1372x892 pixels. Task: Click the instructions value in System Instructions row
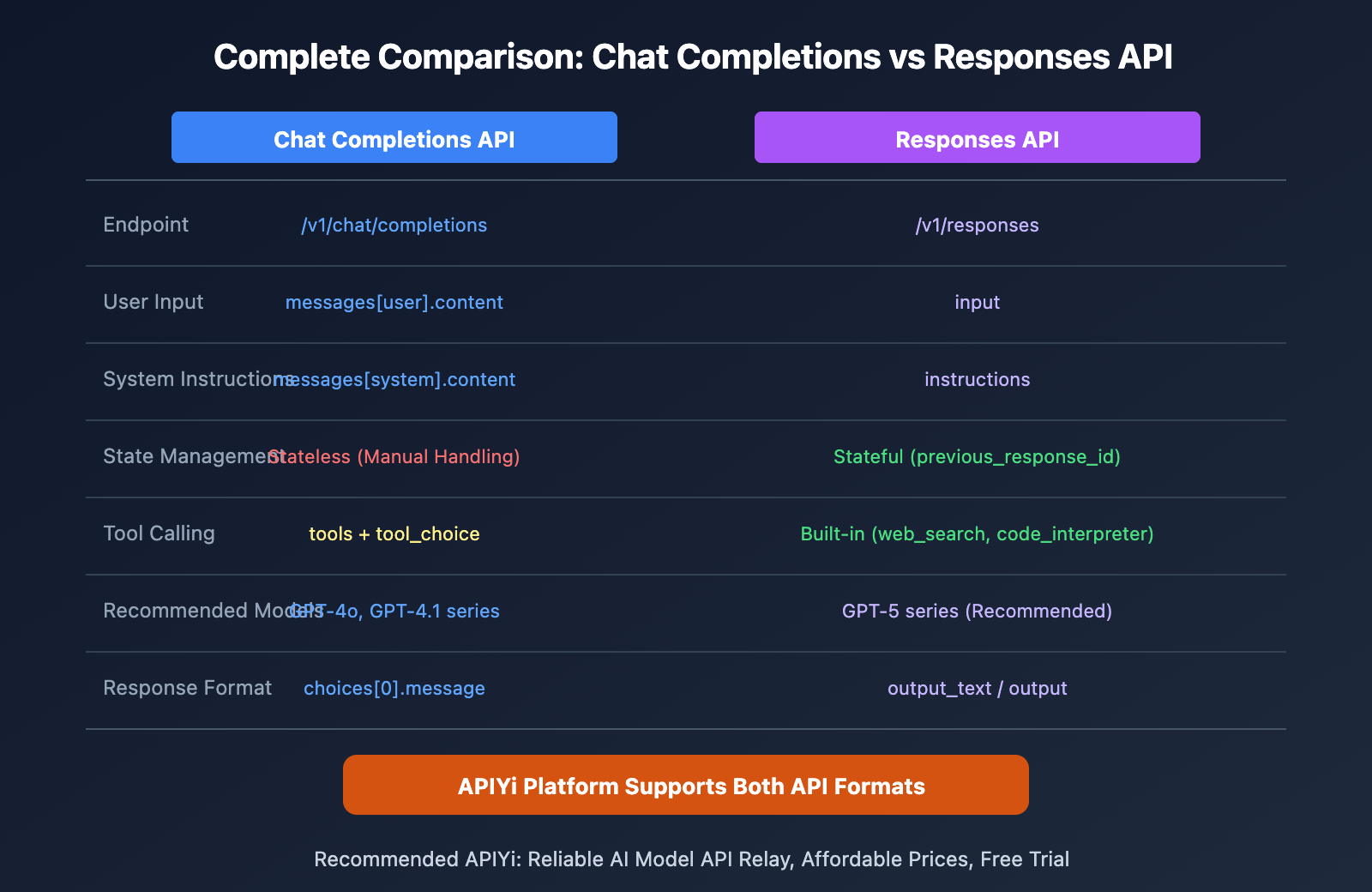coord(977,379)
